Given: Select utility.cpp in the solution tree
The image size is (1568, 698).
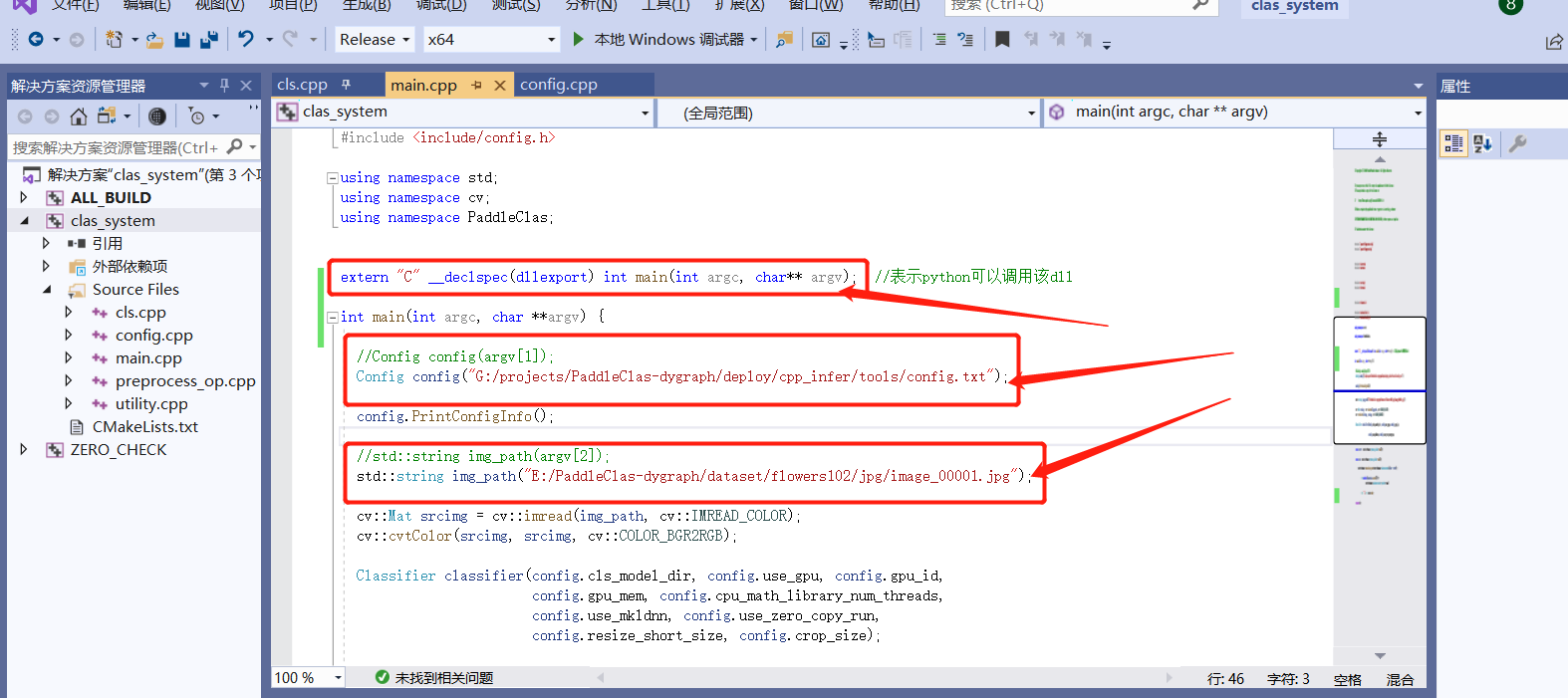Looking at the screenshot, I should tap(151, 404).
